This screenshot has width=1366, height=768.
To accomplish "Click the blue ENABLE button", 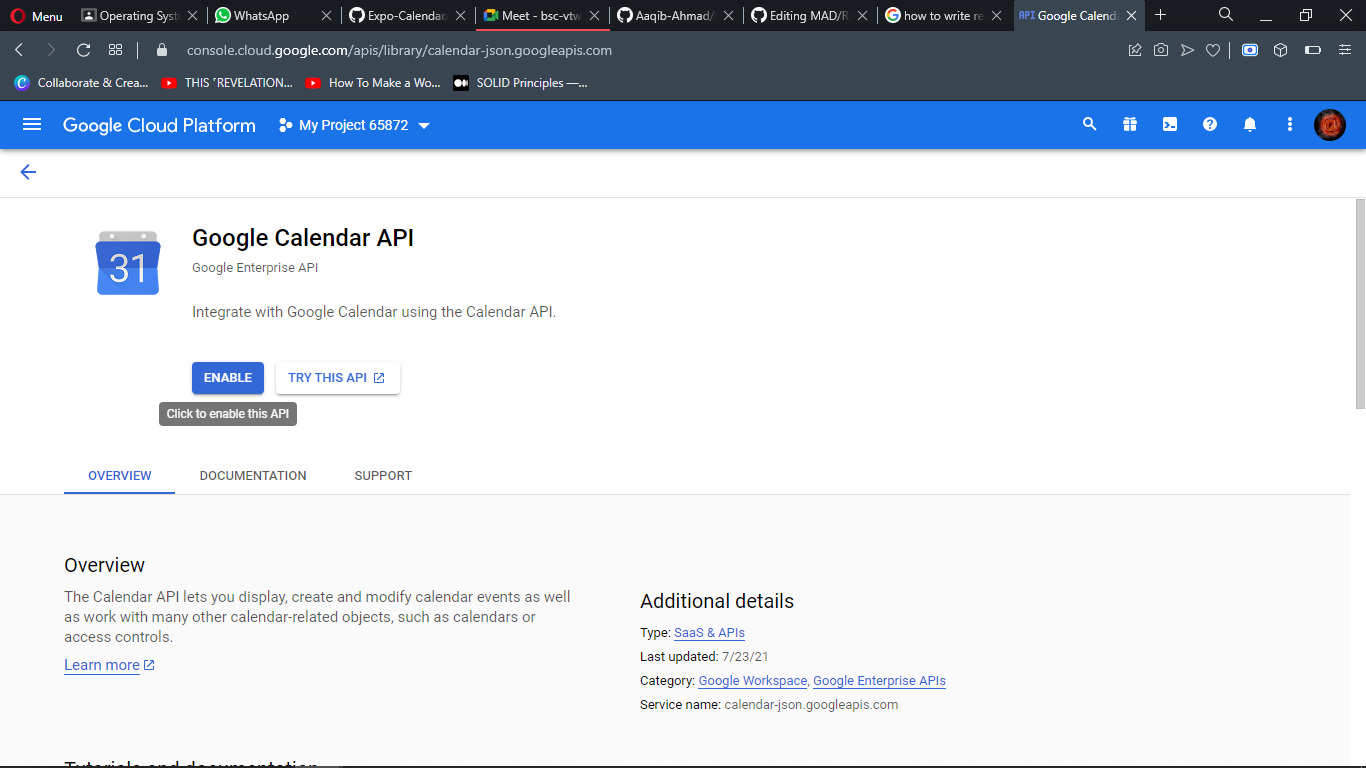I will [228, 378].
